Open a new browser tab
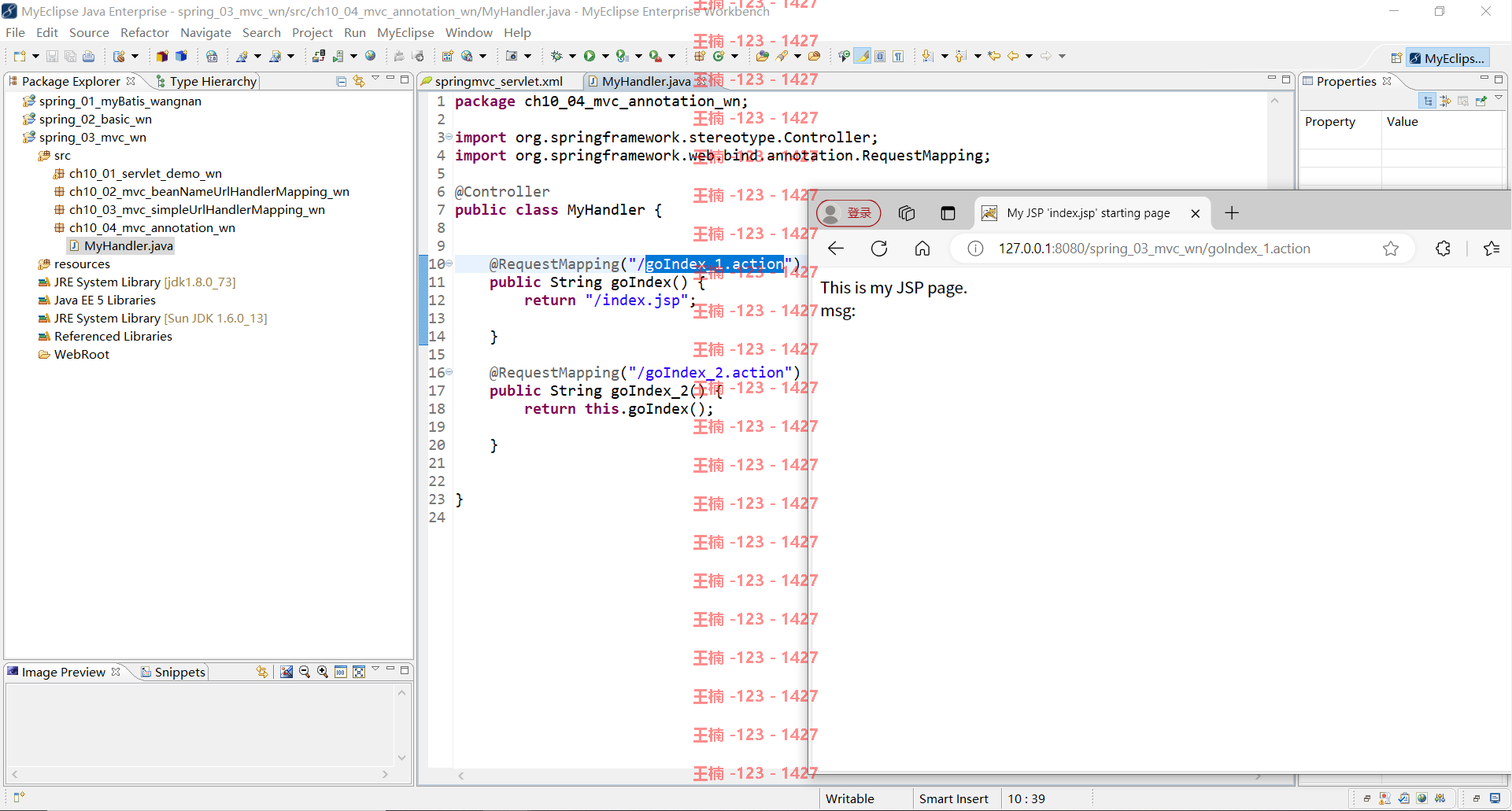Screen dimensions: 1512x811 1232,213
